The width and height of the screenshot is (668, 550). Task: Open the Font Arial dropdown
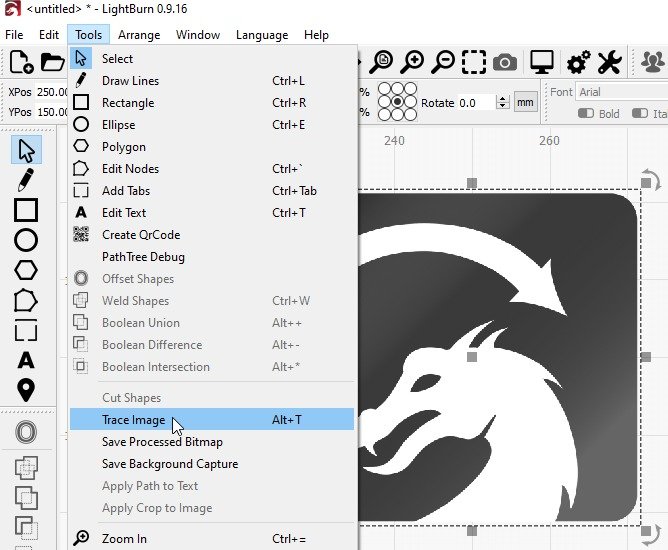click(x=622, y=92)
